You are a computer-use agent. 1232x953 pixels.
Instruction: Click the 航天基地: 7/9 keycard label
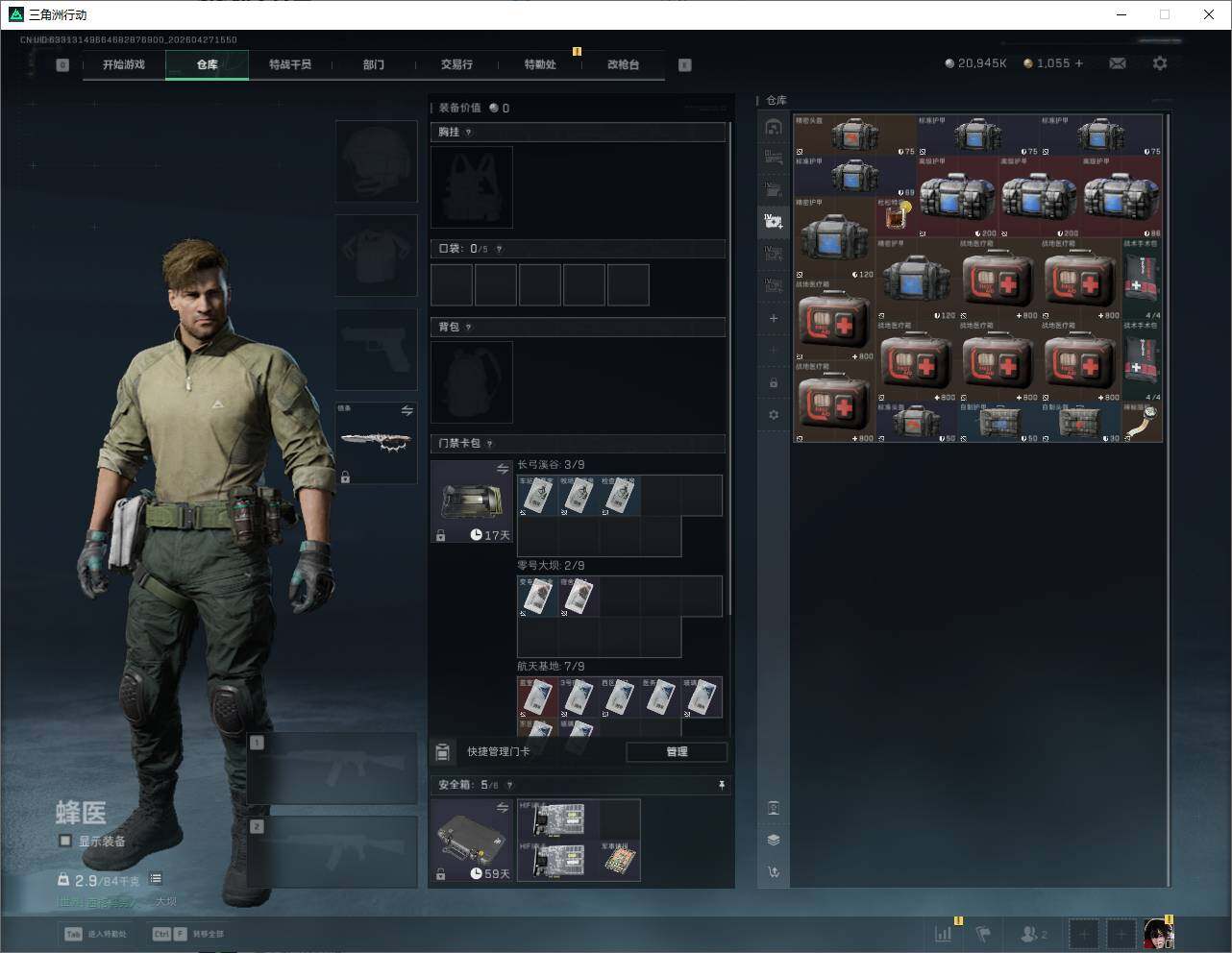[x=551, y=666]
